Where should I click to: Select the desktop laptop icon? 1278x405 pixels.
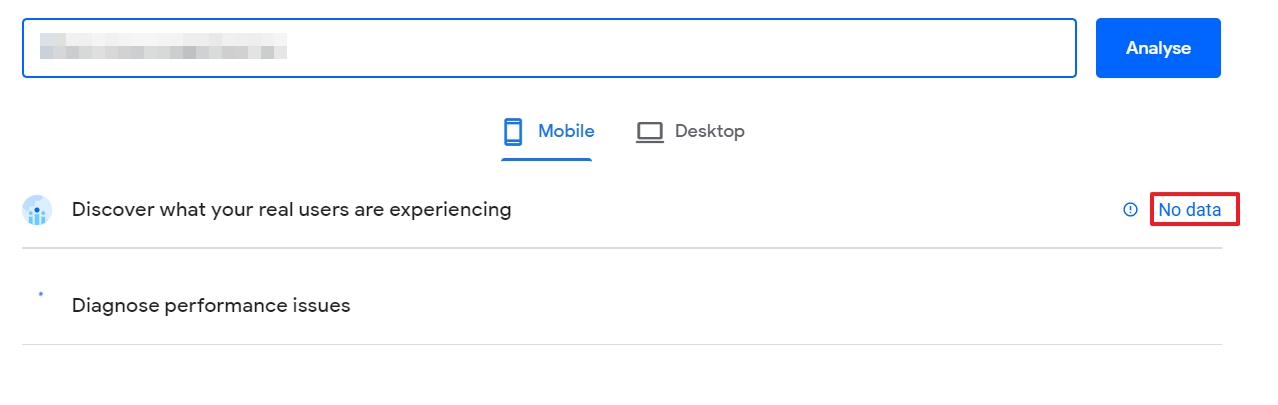point(650,132)
